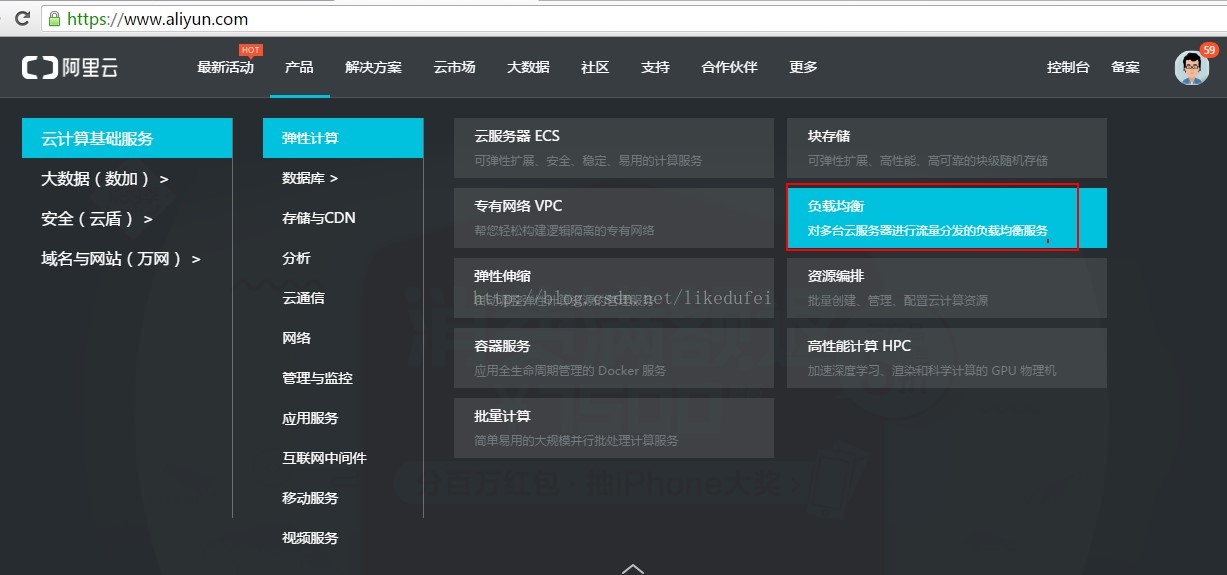Go to 云市场
The width and height of the screenshot is (1227, 575).
point(454,67)
